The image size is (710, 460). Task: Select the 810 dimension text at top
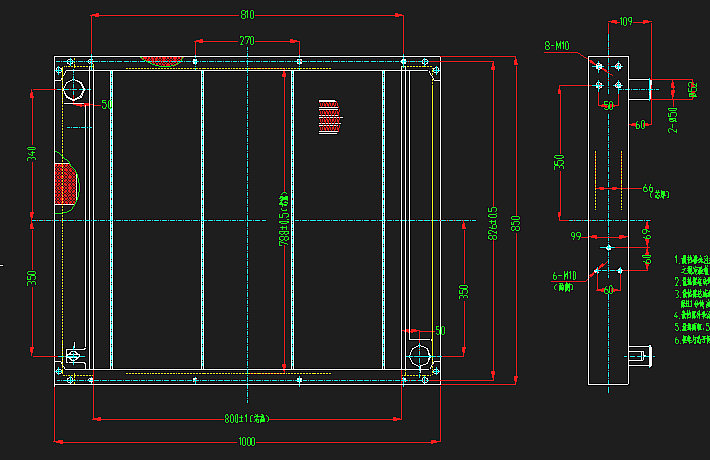coord(247,15)
